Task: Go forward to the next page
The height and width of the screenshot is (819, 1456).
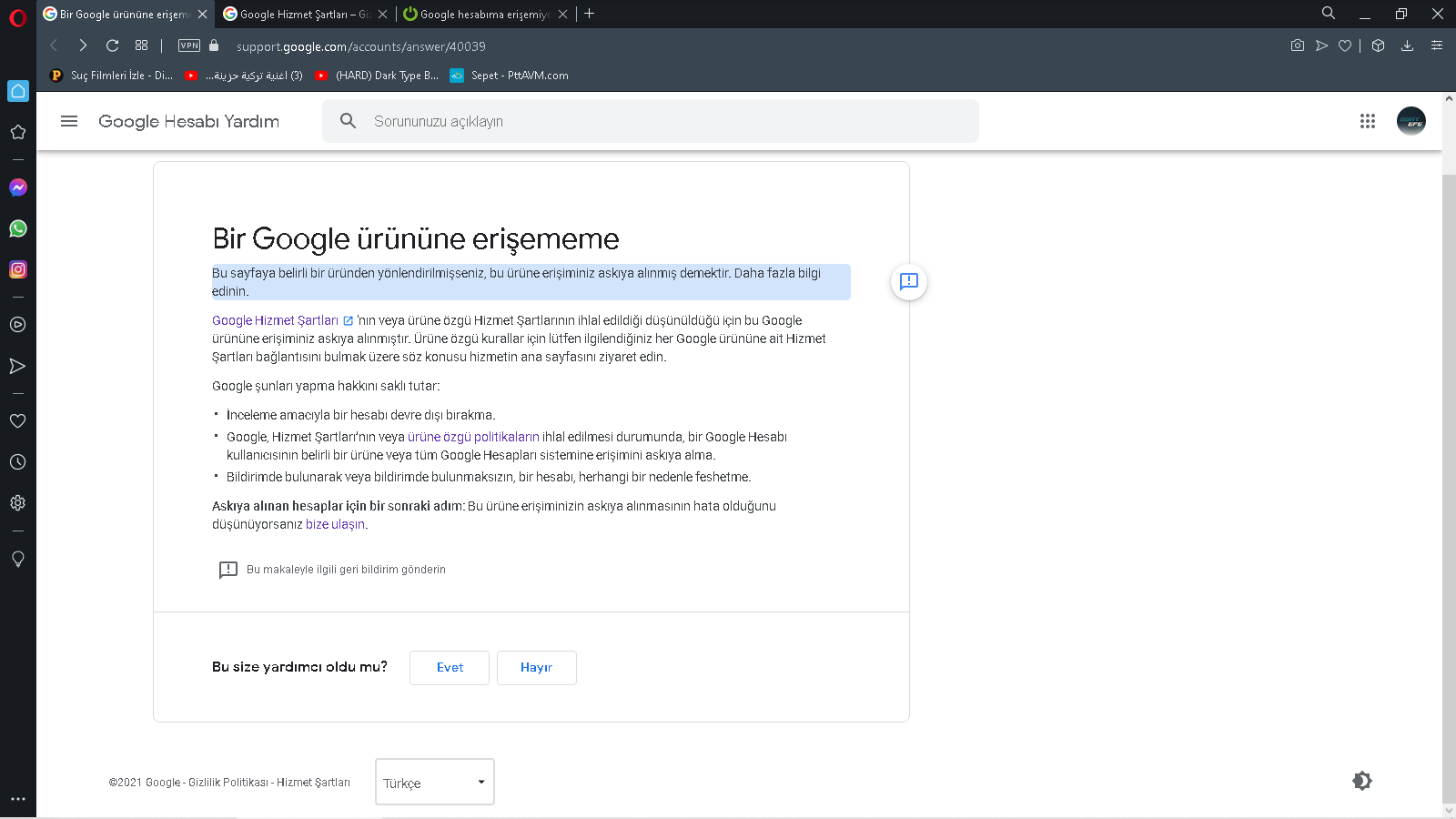Action: tap(83, 45)
